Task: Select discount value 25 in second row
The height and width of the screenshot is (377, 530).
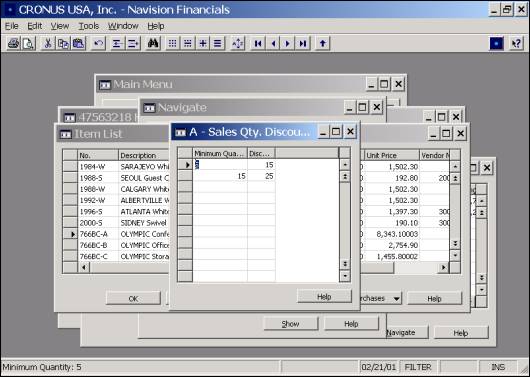Action: click(x=261, y=176)
